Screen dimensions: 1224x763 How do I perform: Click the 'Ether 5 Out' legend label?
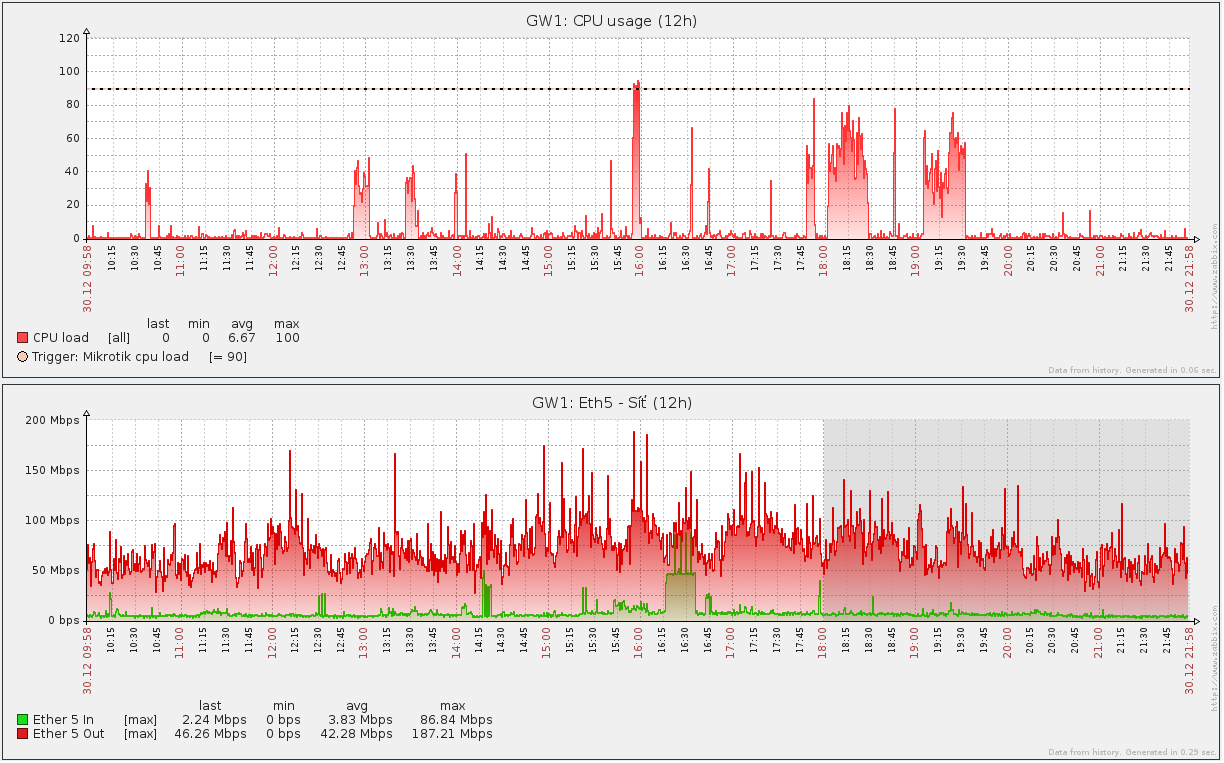click(68, 734)
